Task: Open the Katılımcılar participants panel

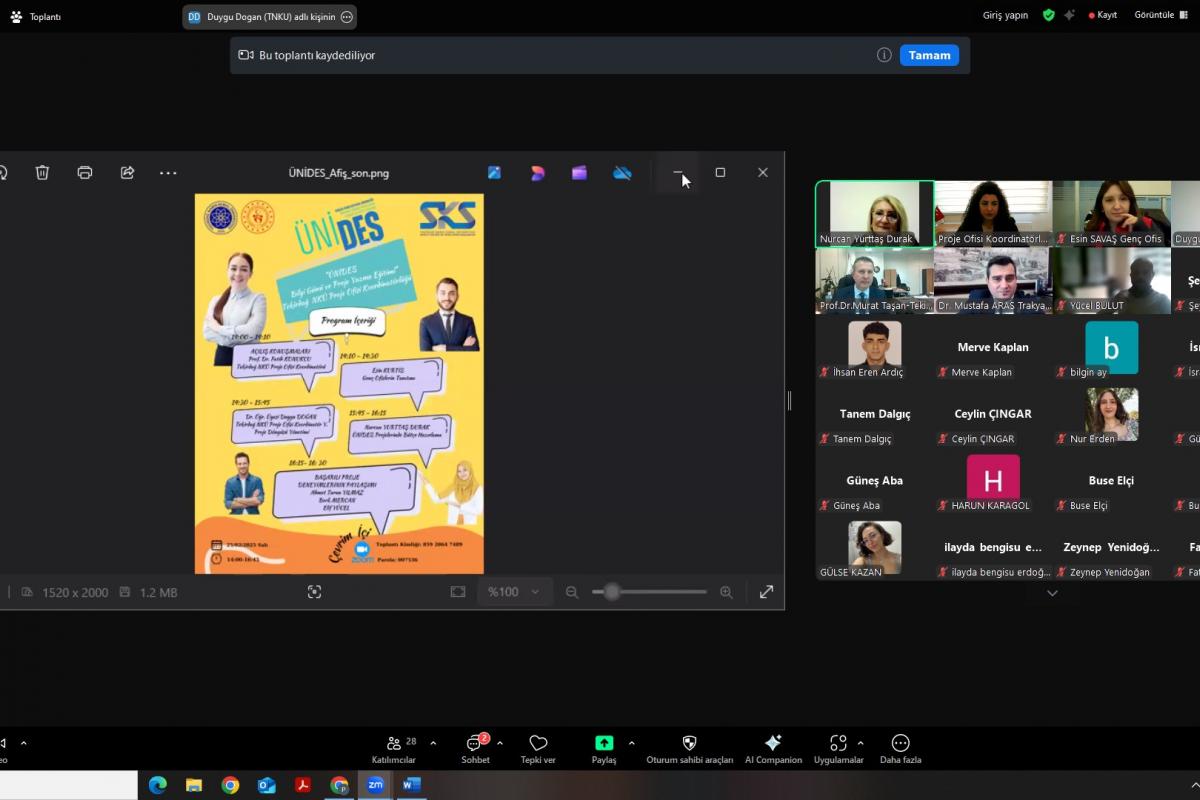Action: point(393,749)
